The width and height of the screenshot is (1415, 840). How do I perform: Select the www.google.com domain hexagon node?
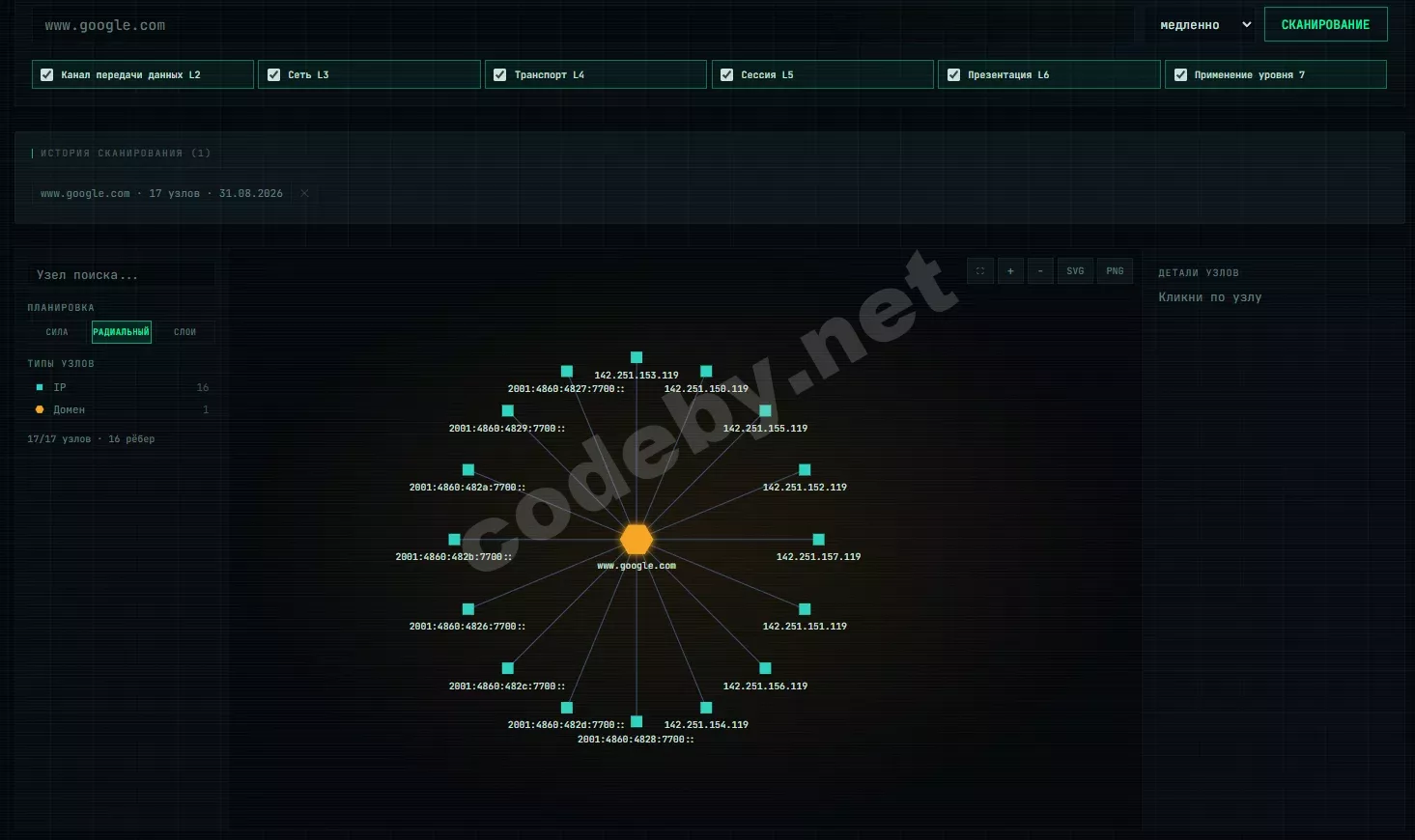637,540
